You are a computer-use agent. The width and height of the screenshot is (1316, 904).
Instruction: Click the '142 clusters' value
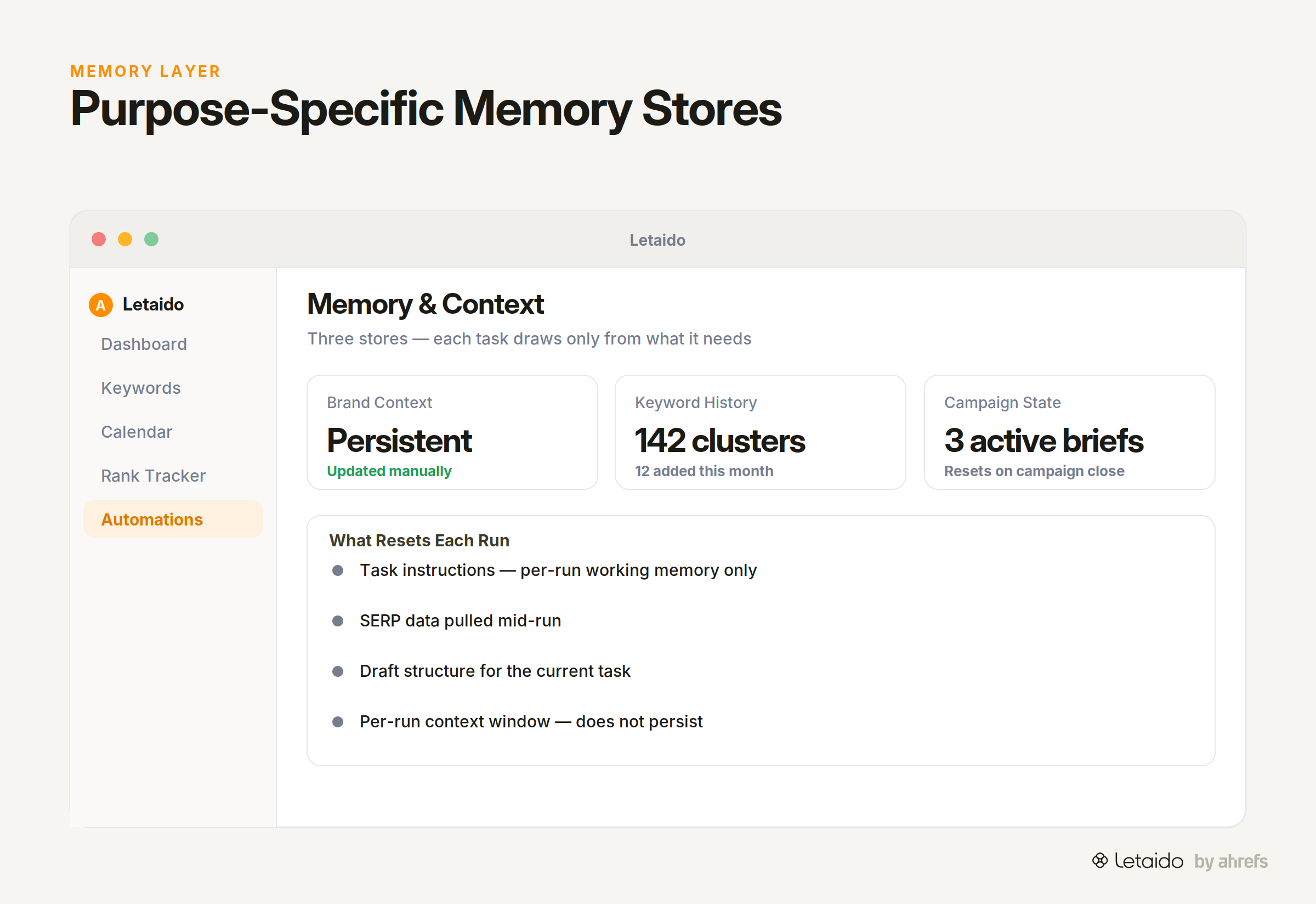click(x=720, y=440)
